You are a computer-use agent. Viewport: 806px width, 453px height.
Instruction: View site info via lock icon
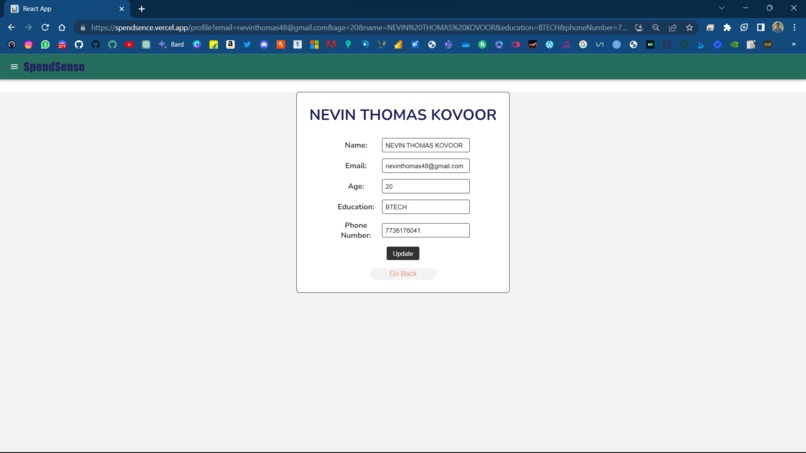(x=82, y=28)
